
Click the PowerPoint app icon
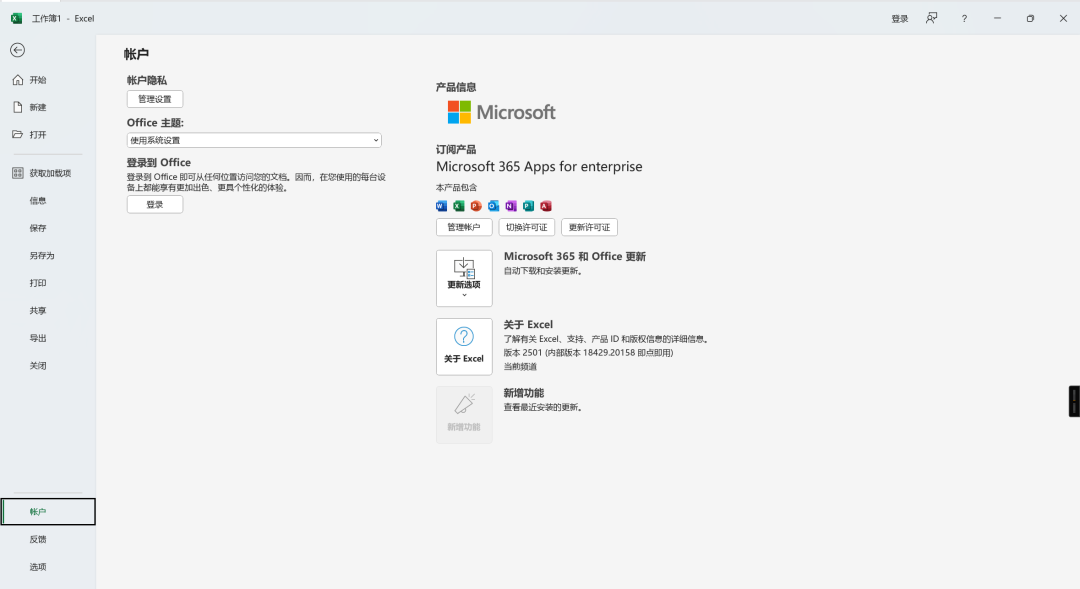pyautogui.click(x=476, y=206)
